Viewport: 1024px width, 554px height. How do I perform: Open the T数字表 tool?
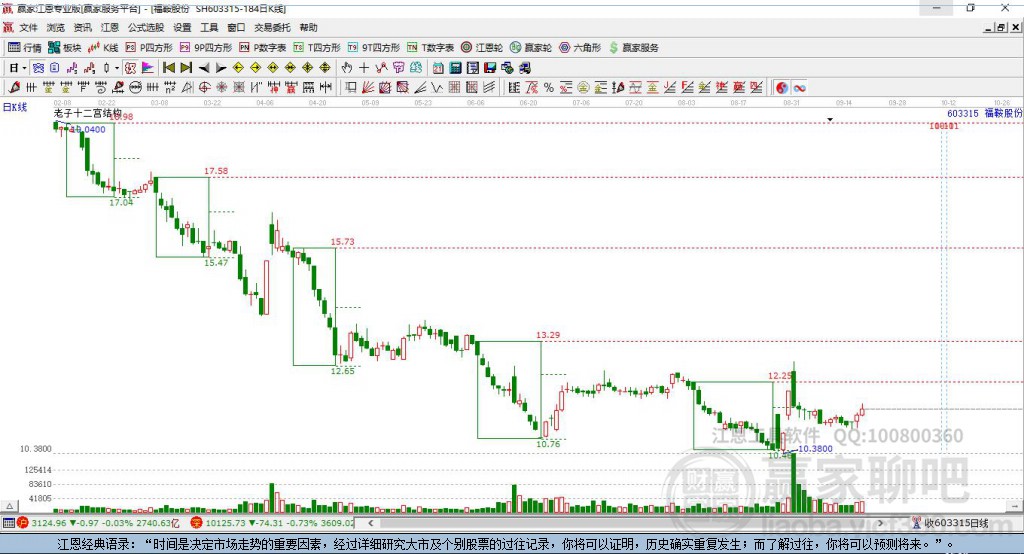[430, 48]
